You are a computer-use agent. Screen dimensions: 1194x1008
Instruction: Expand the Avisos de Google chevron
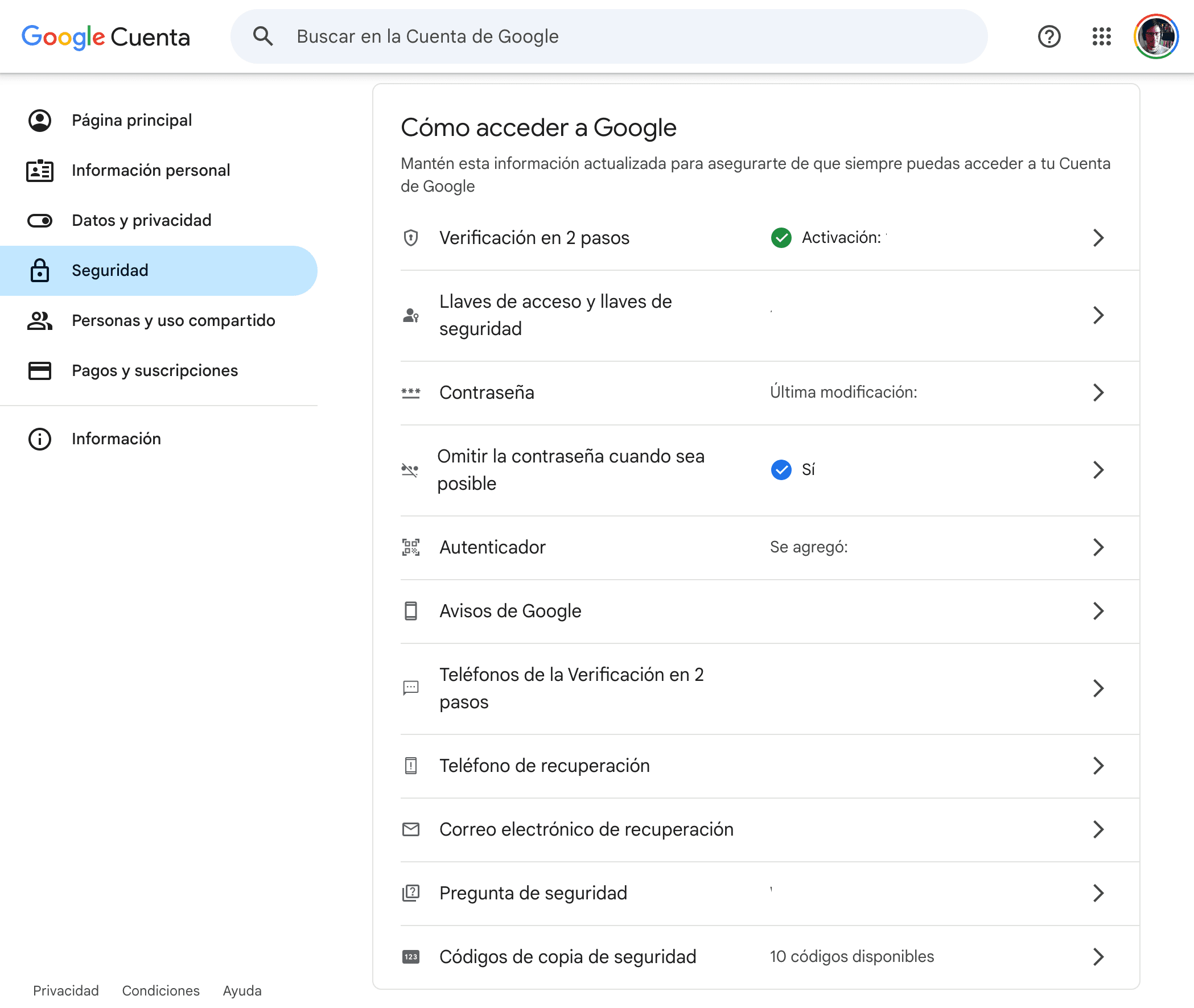tap(1097, 611)
